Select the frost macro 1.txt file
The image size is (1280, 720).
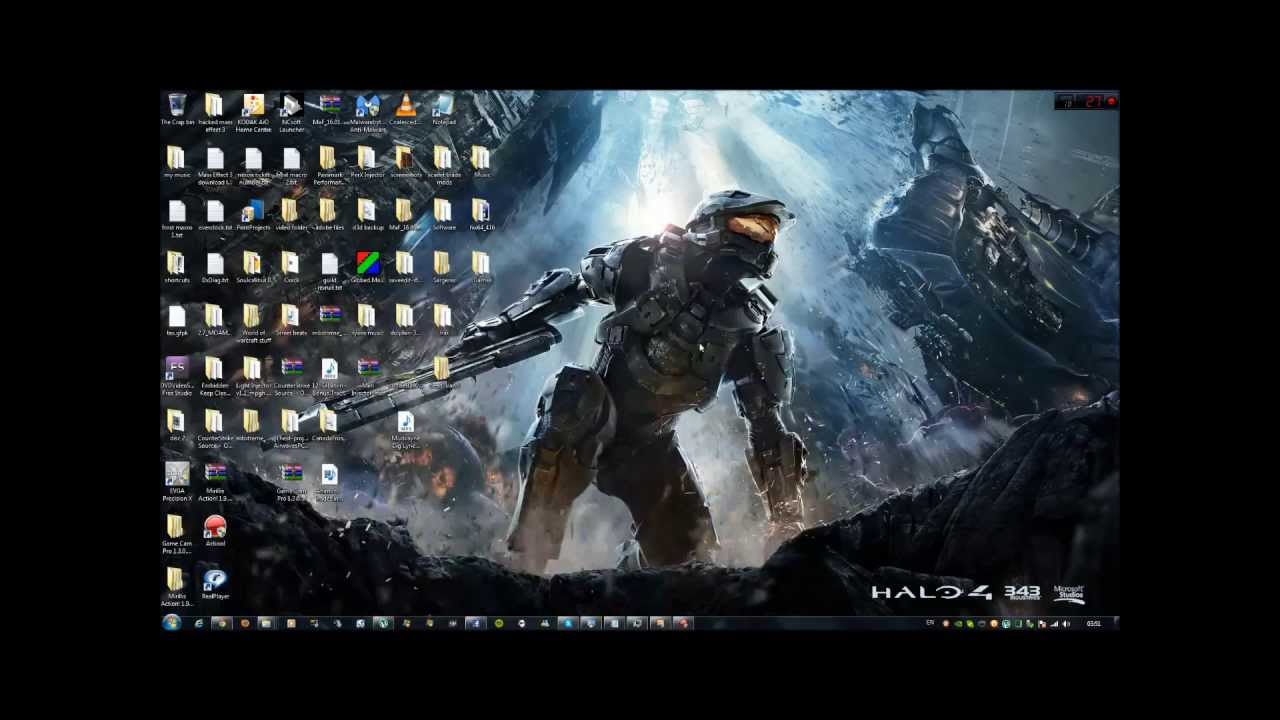[x=177, y=216]
